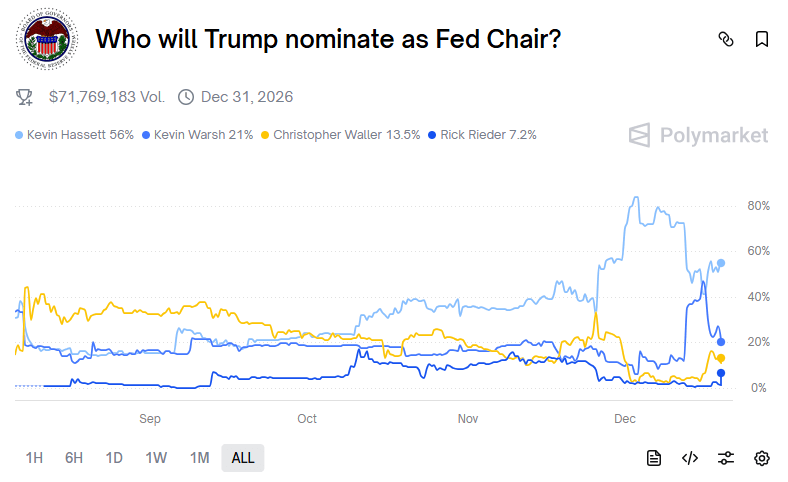Image resolution: width=788 pixels, height=482 pixels.
Task: Open the embed code icon
Action: (689, 458)
